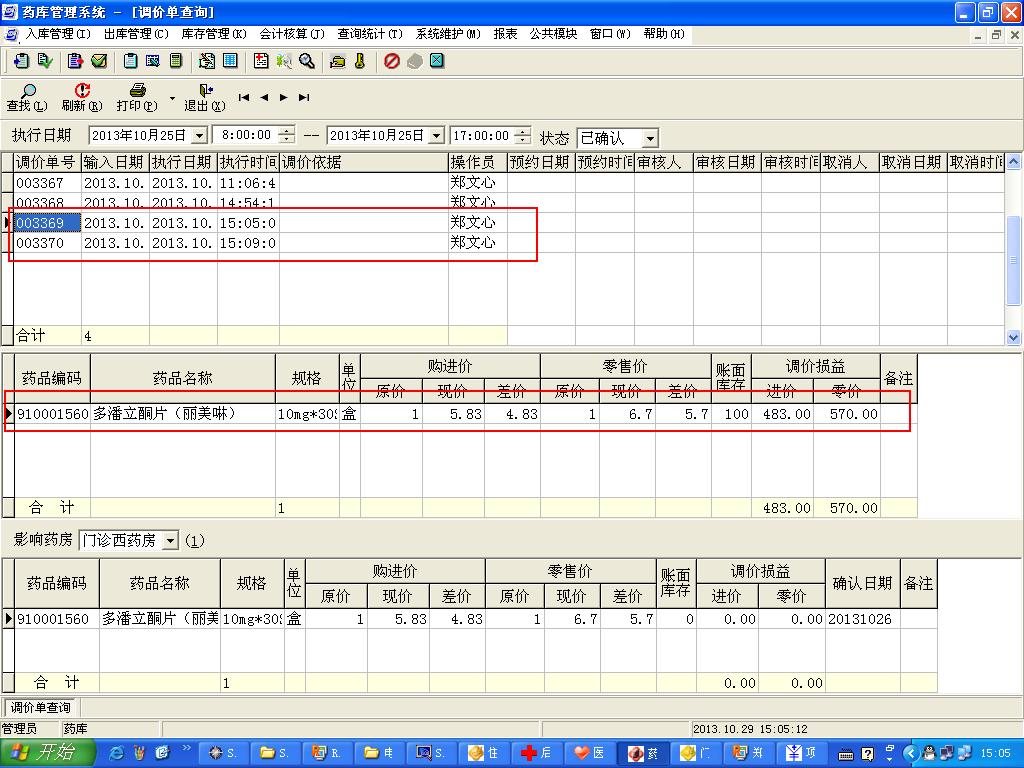The image size is (1024, 768).
Task: Open 查询统计(T) menu
Action: click(370, 34)
